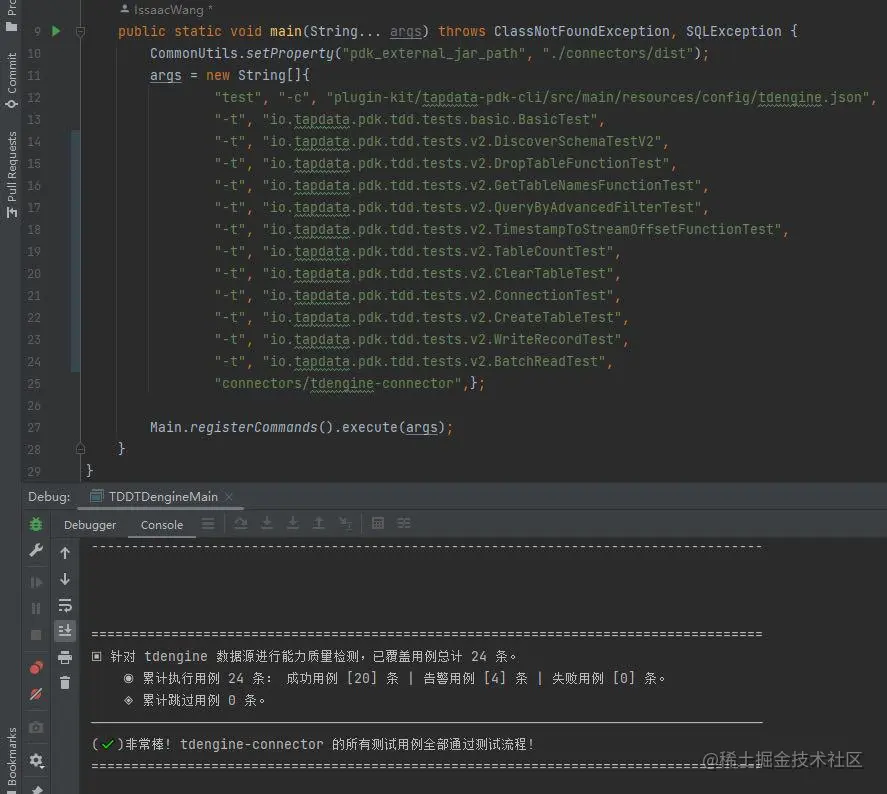Click the console success message mentioning tdengine-connector
Image resolution: width=887 pixels, height=794 pixels.
(x=313, y=744)
